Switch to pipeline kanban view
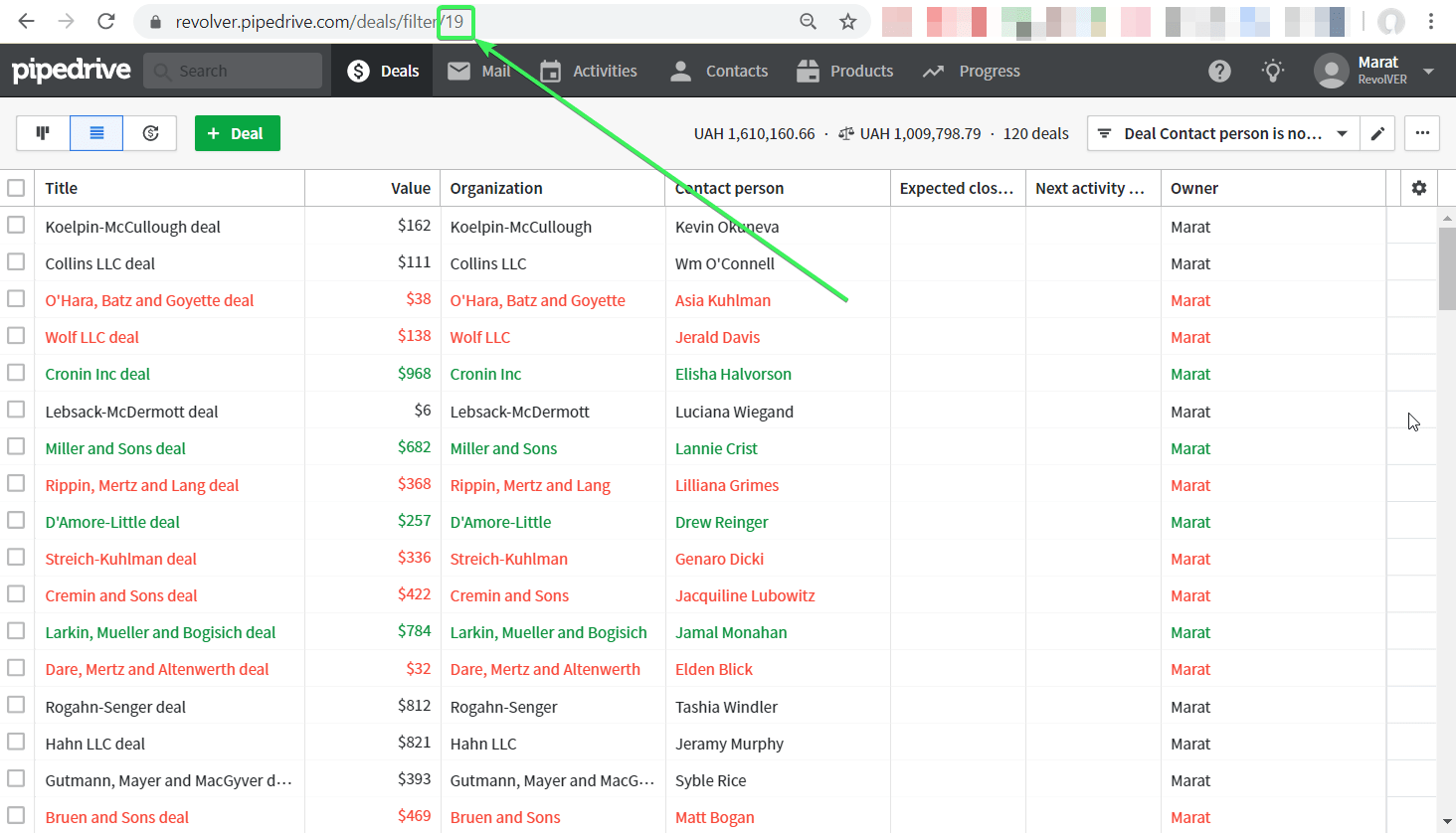Viewport: 1456px width, 834px height. coord(42,132)
